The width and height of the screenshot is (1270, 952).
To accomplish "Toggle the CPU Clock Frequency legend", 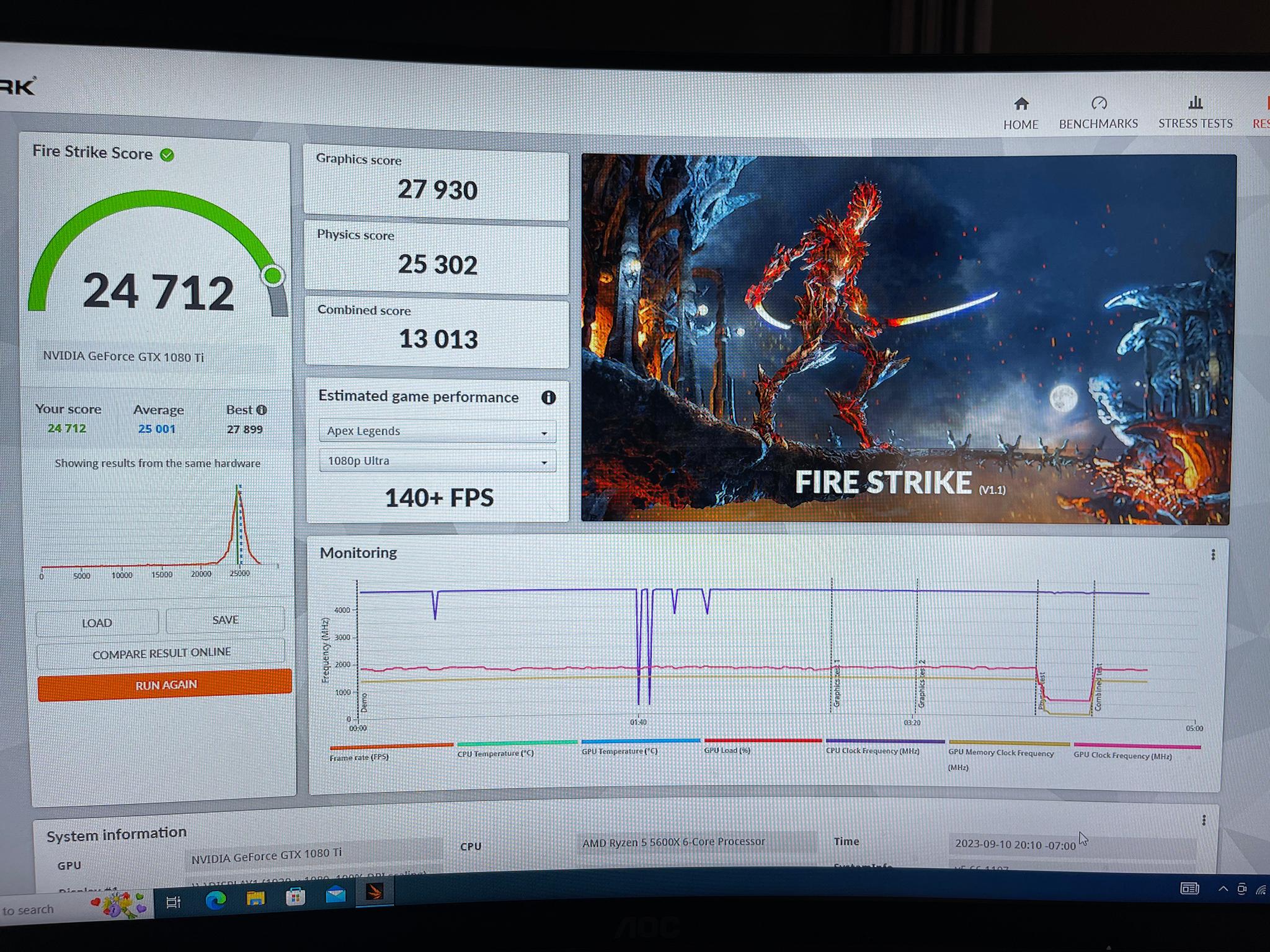I will (885, 746).
